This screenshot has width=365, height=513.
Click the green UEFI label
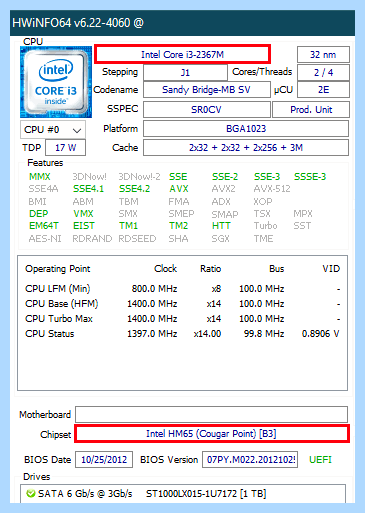pos(320,460)
